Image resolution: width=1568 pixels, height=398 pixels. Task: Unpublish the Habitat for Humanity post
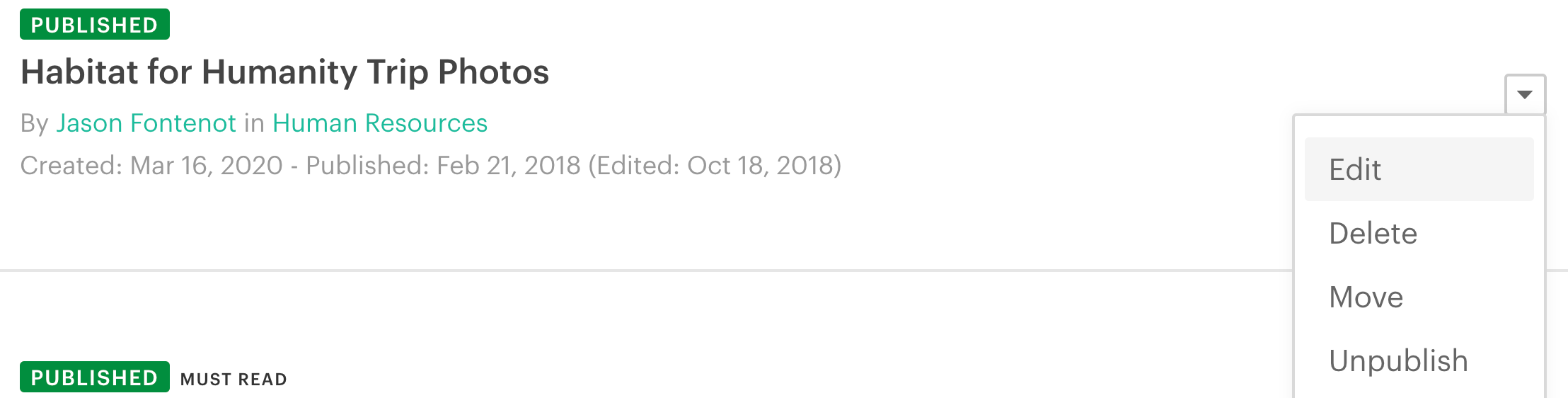point(1398,360)
